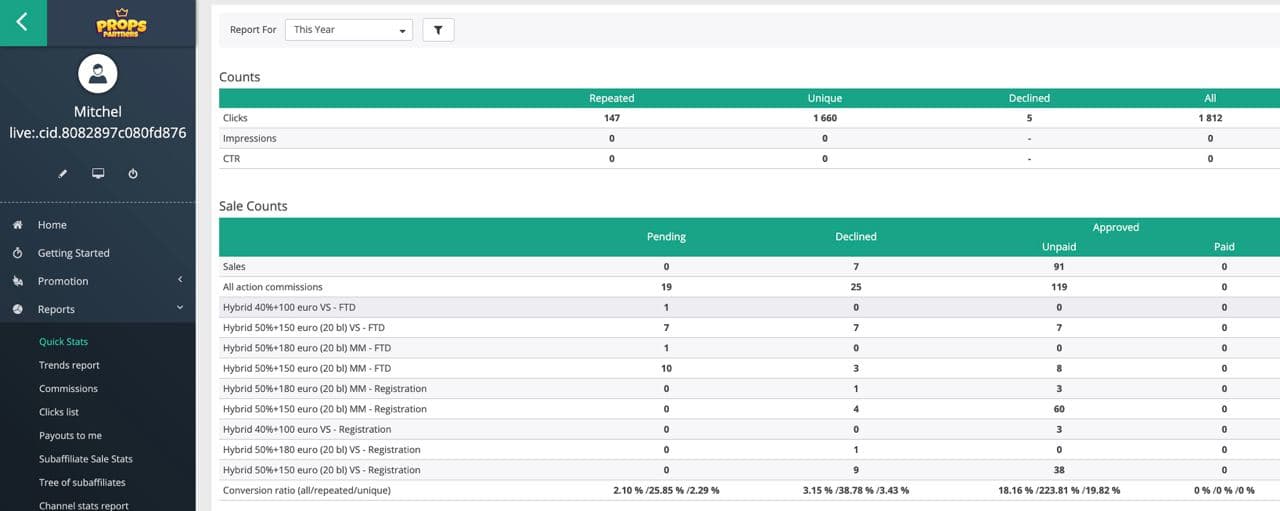Click the Reports pie chart icon
Screen dimensions: 1280x511
coord(17,309)
